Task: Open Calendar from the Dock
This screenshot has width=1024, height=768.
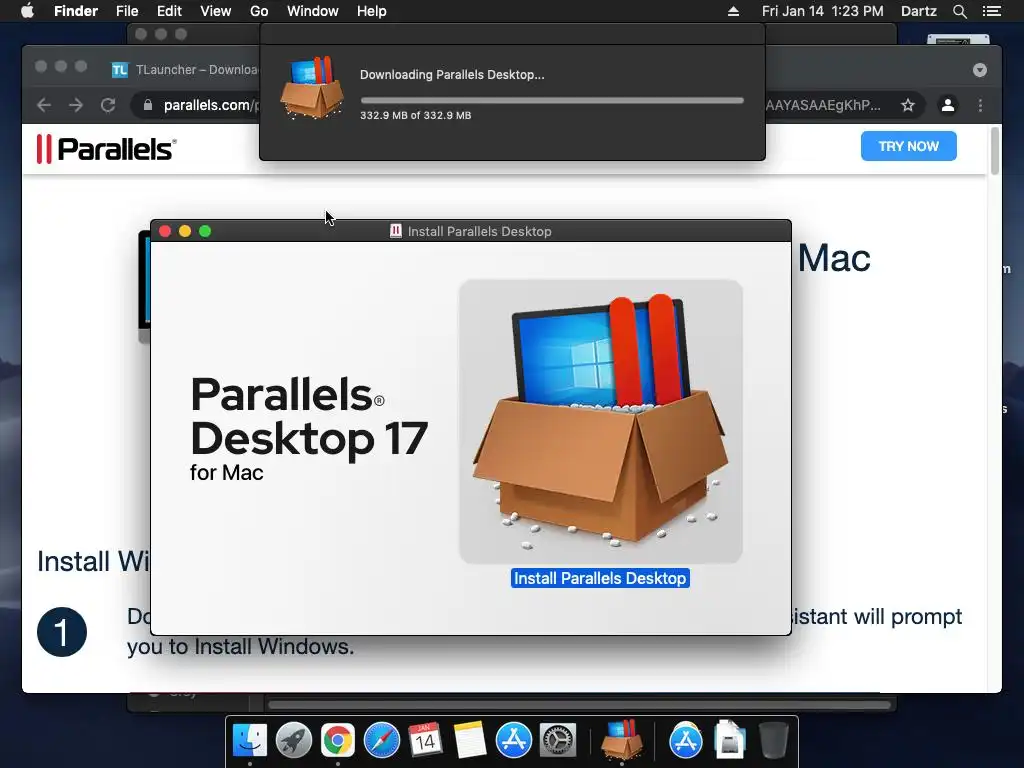Action: [425, 740]
